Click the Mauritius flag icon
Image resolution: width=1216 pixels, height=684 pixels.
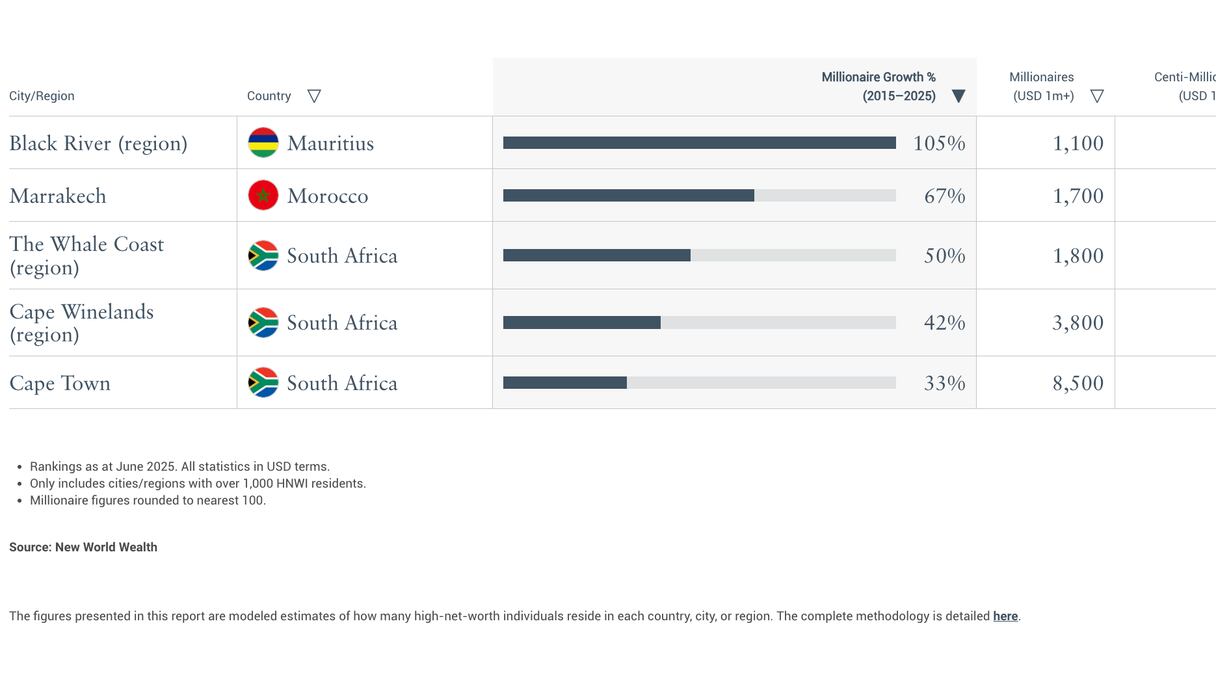(x=263, y=143)
